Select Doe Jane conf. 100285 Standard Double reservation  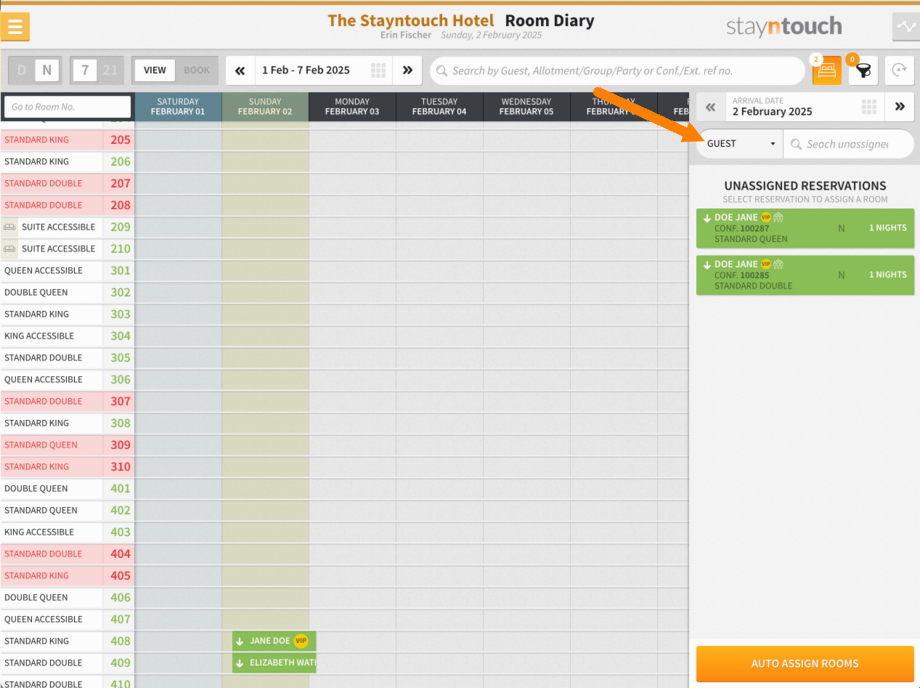pyautogui.click(x=805, y=275)
